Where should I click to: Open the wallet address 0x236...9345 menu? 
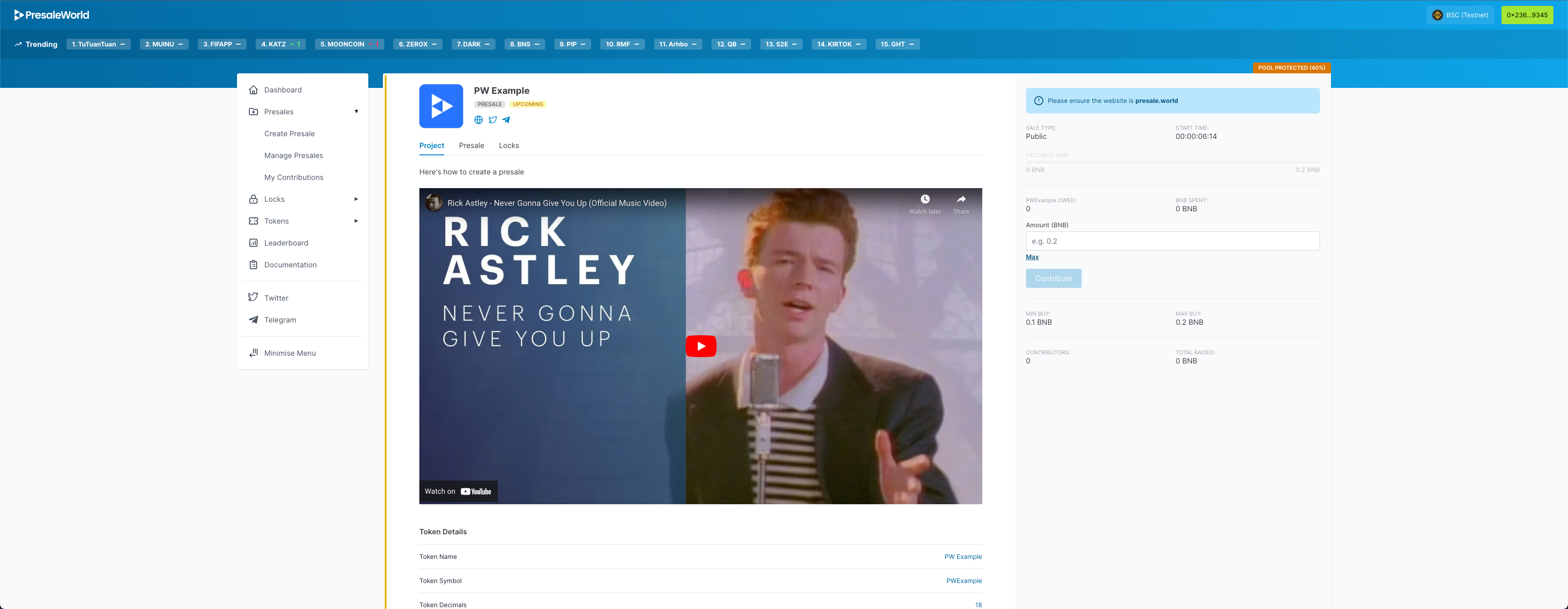point(1527,15)
